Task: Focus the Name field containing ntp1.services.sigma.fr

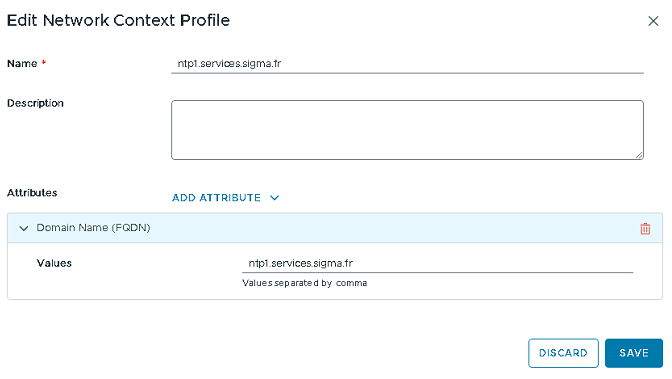Action: [407, 64]
